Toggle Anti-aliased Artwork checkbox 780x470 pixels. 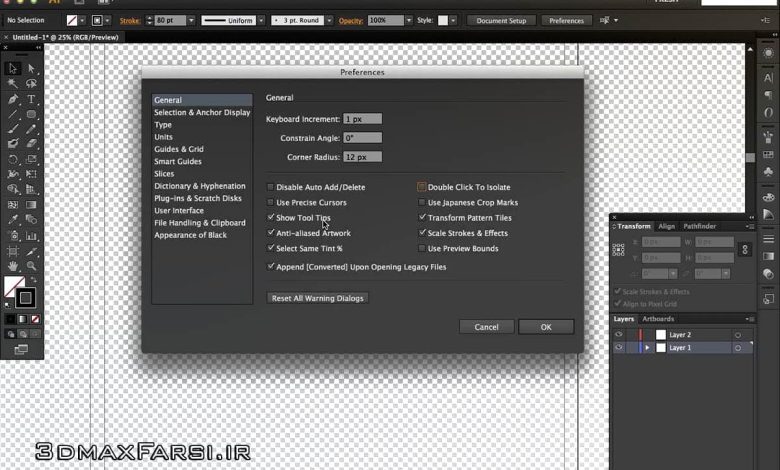click(271, 233)
